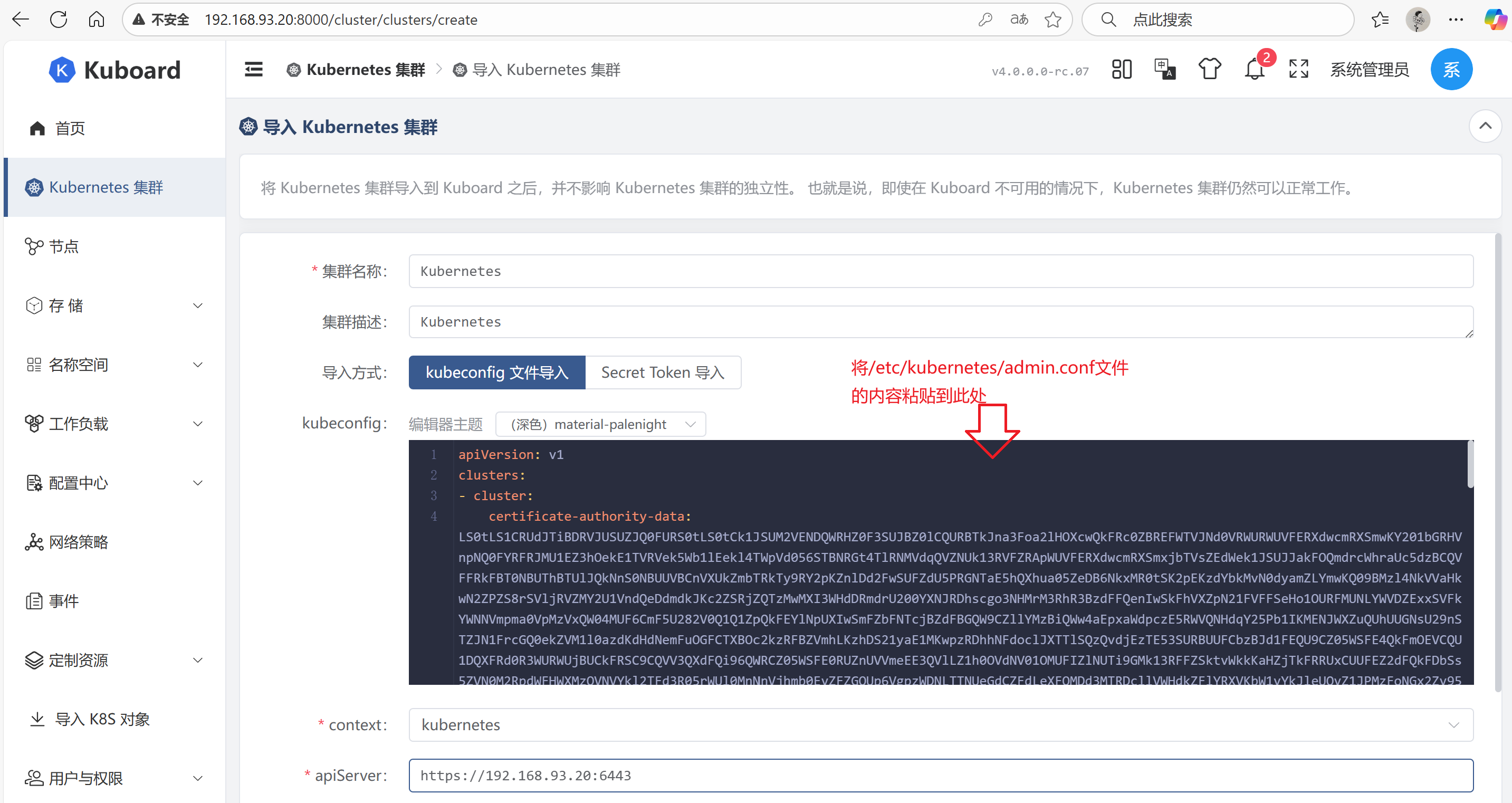Click the 集群描述 text area
The width and height of the screenshot is (1512, 803).
tap(941, 322)
